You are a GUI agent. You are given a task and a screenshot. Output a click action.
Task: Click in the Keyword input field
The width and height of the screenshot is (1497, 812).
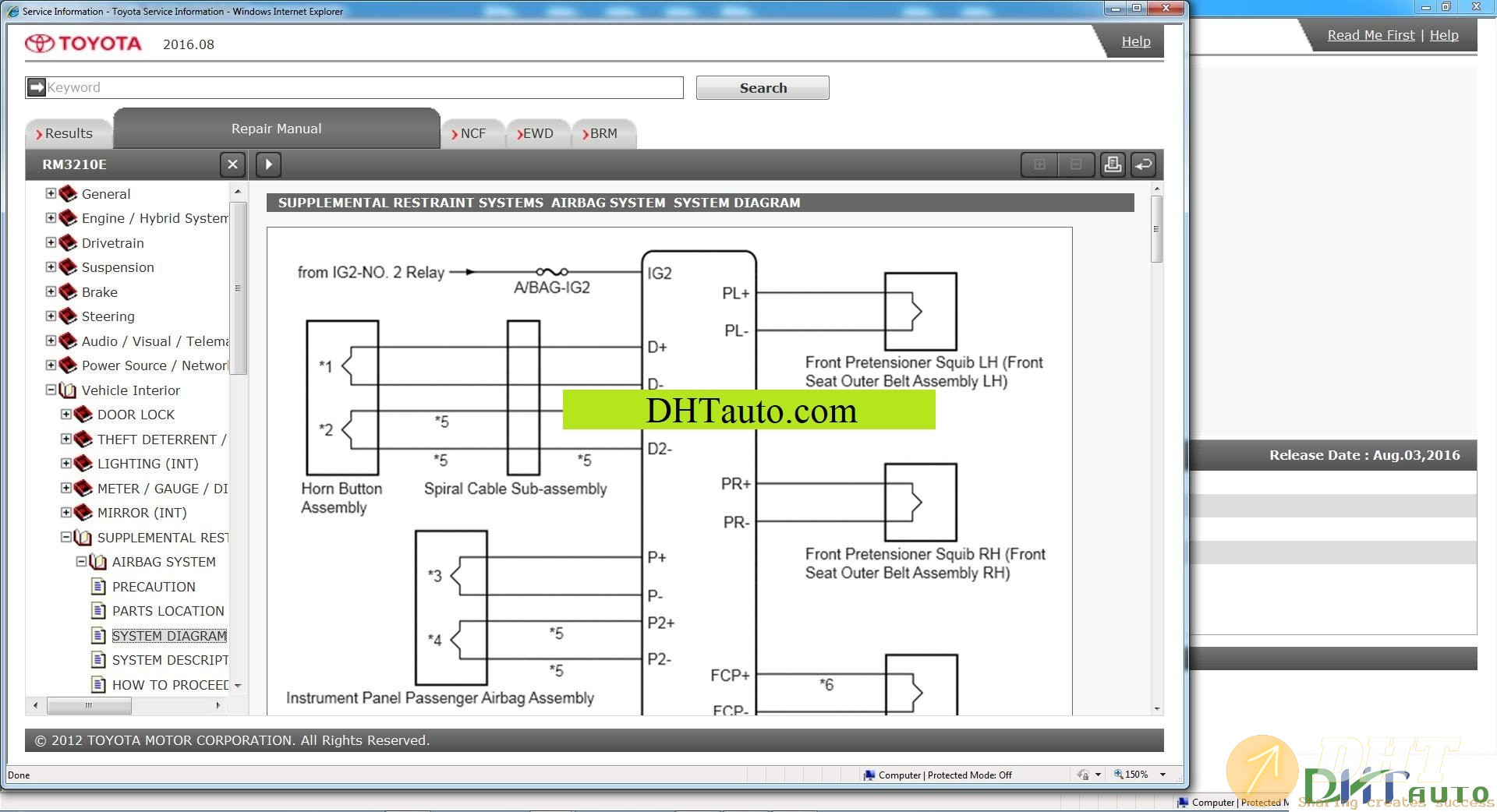(363, 87)
